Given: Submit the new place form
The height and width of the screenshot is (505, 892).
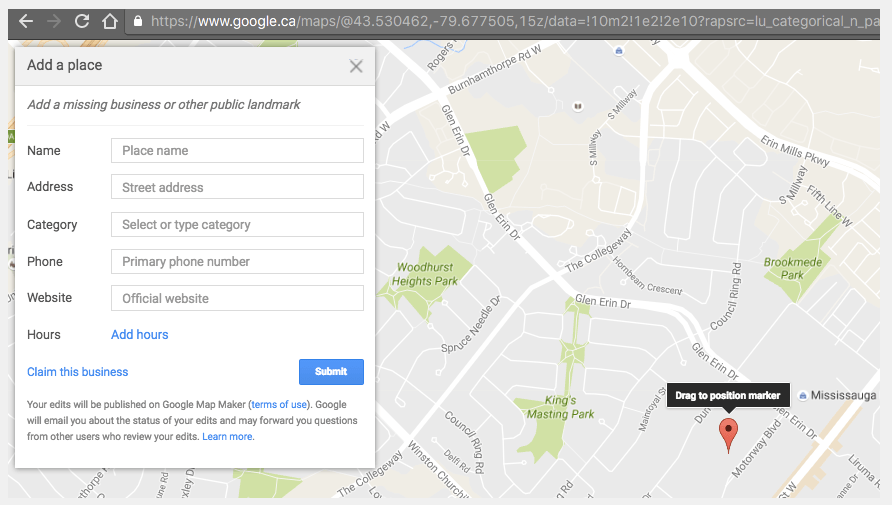Looking at the screenshot, I should pyautogui.click(x=331, y=371).
